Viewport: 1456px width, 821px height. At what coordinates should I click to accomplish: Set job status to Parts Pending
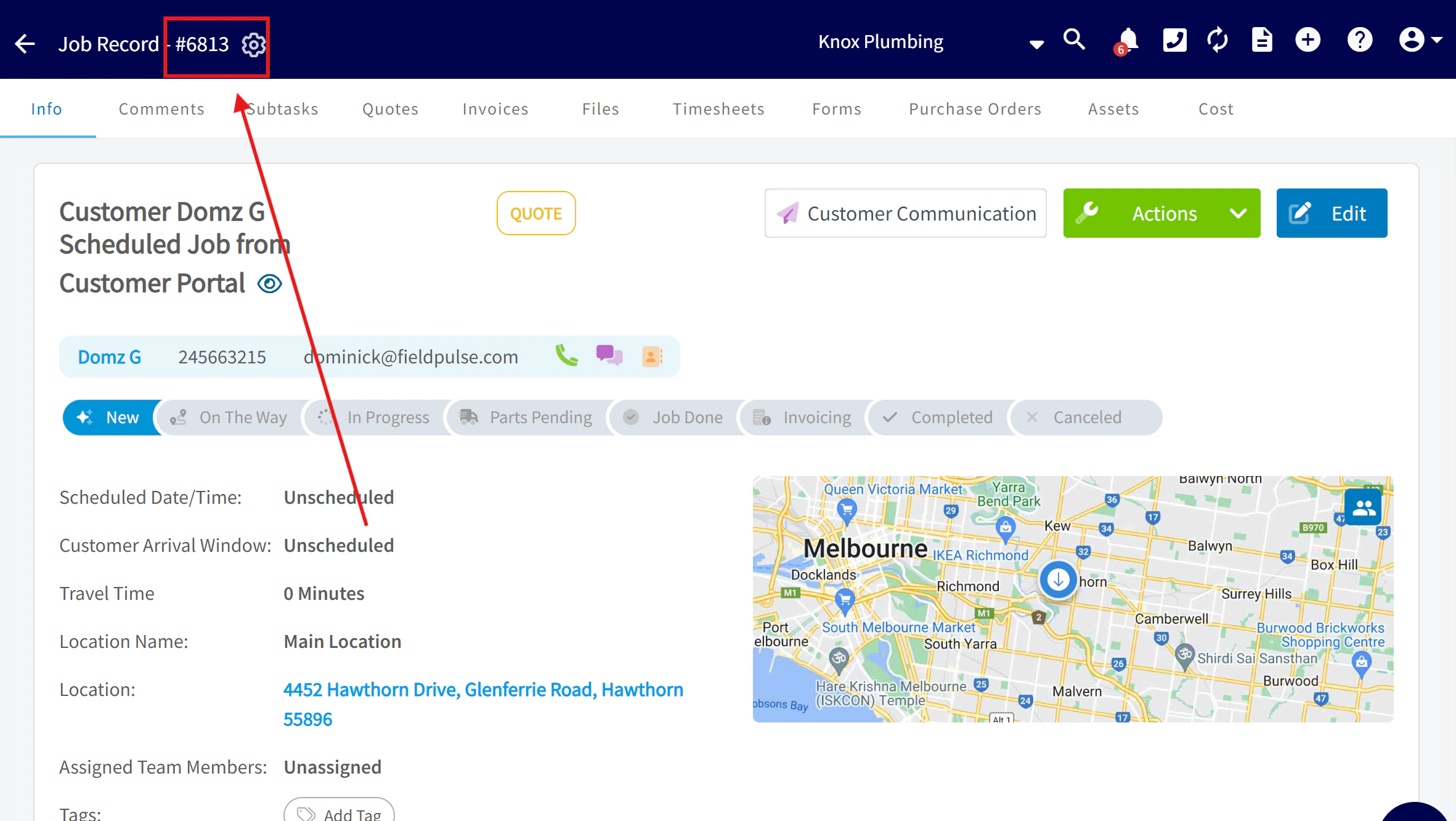(527, 418)
